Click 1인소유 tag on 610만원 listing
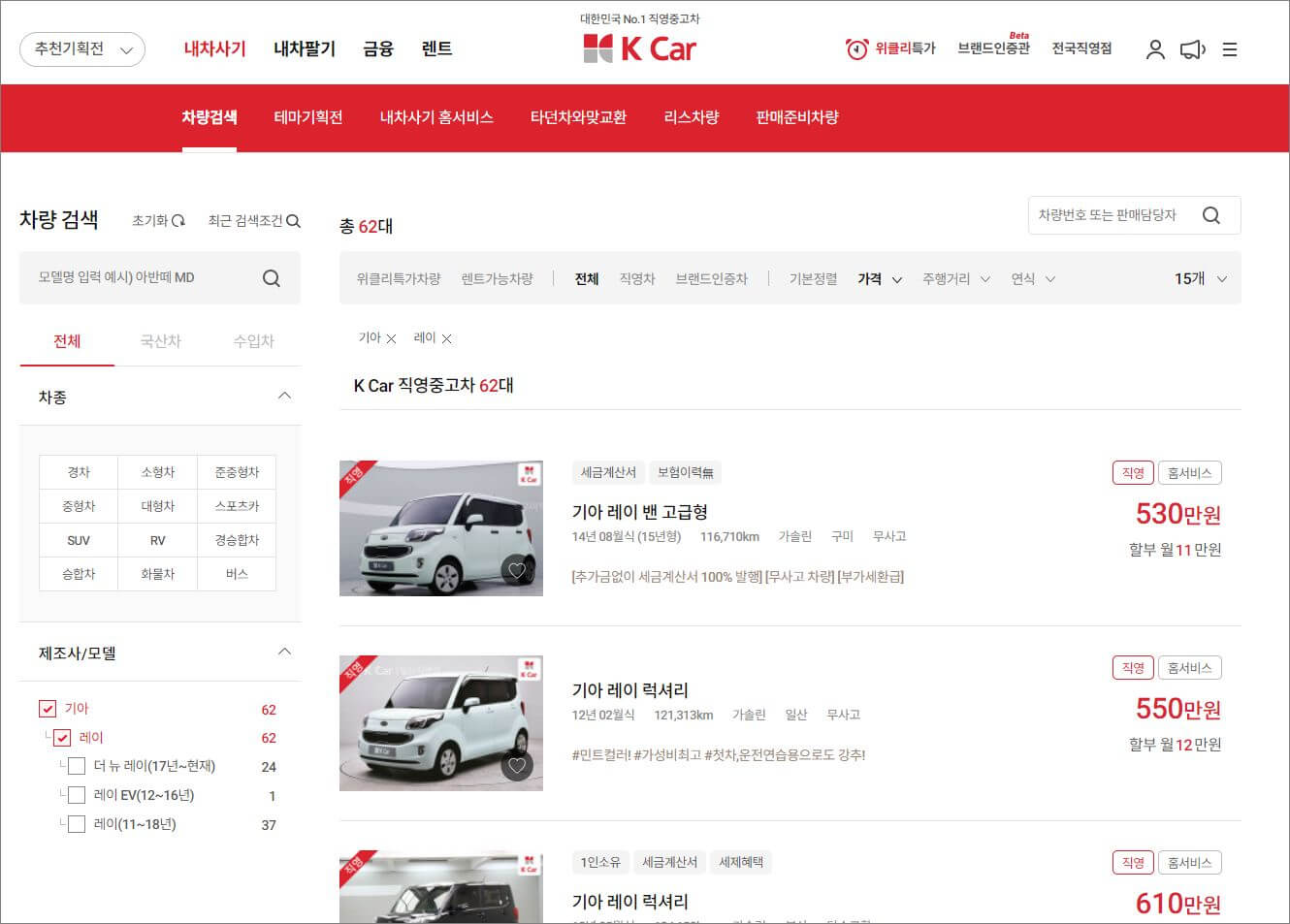Viewport: 1290px width, 924px height. 600,863
